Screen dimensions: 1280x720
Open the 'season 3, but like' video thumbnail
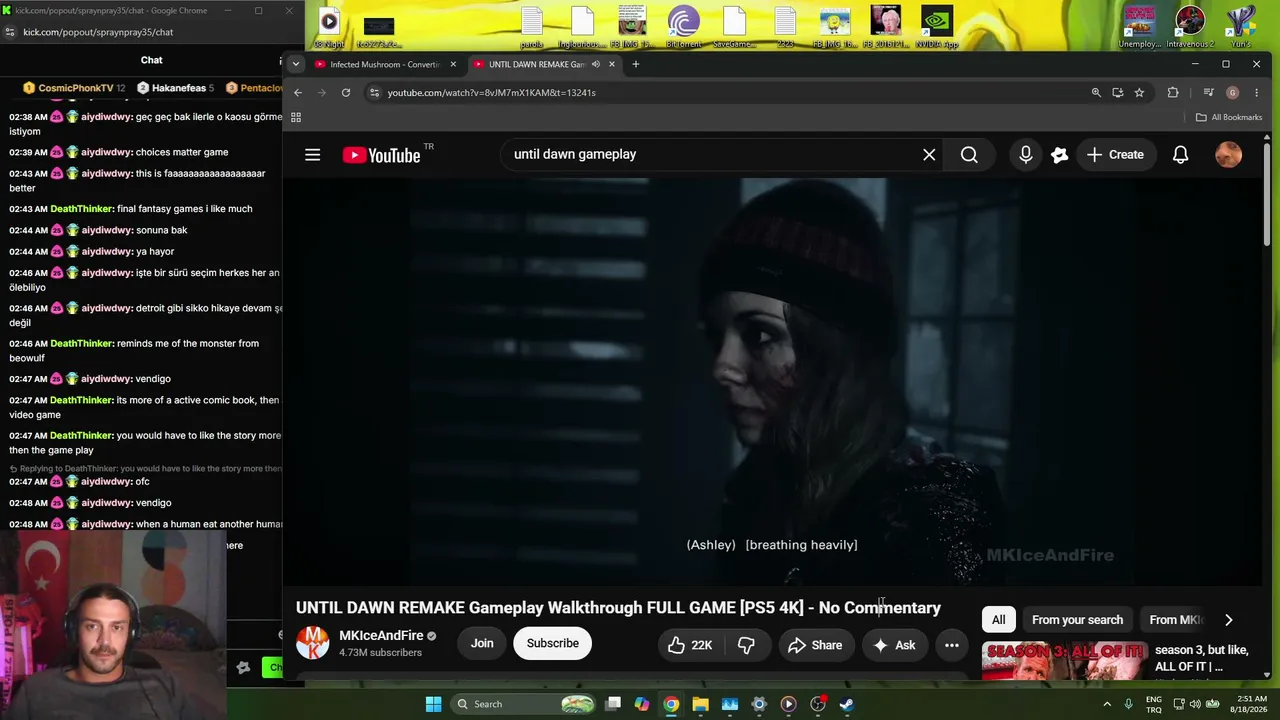tap(1062, 662)
